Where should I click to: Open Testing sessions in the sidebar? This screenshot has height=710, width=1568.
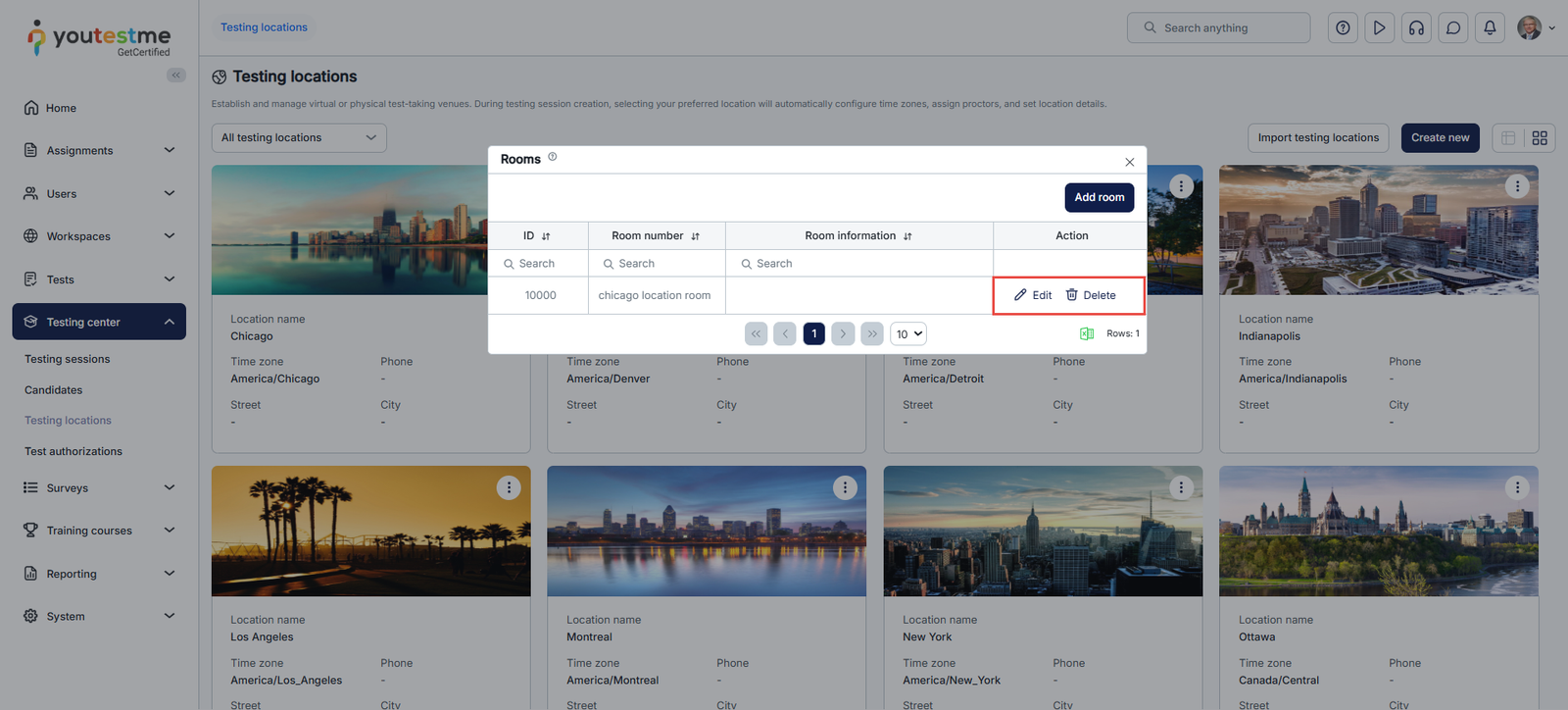(68, 359)
